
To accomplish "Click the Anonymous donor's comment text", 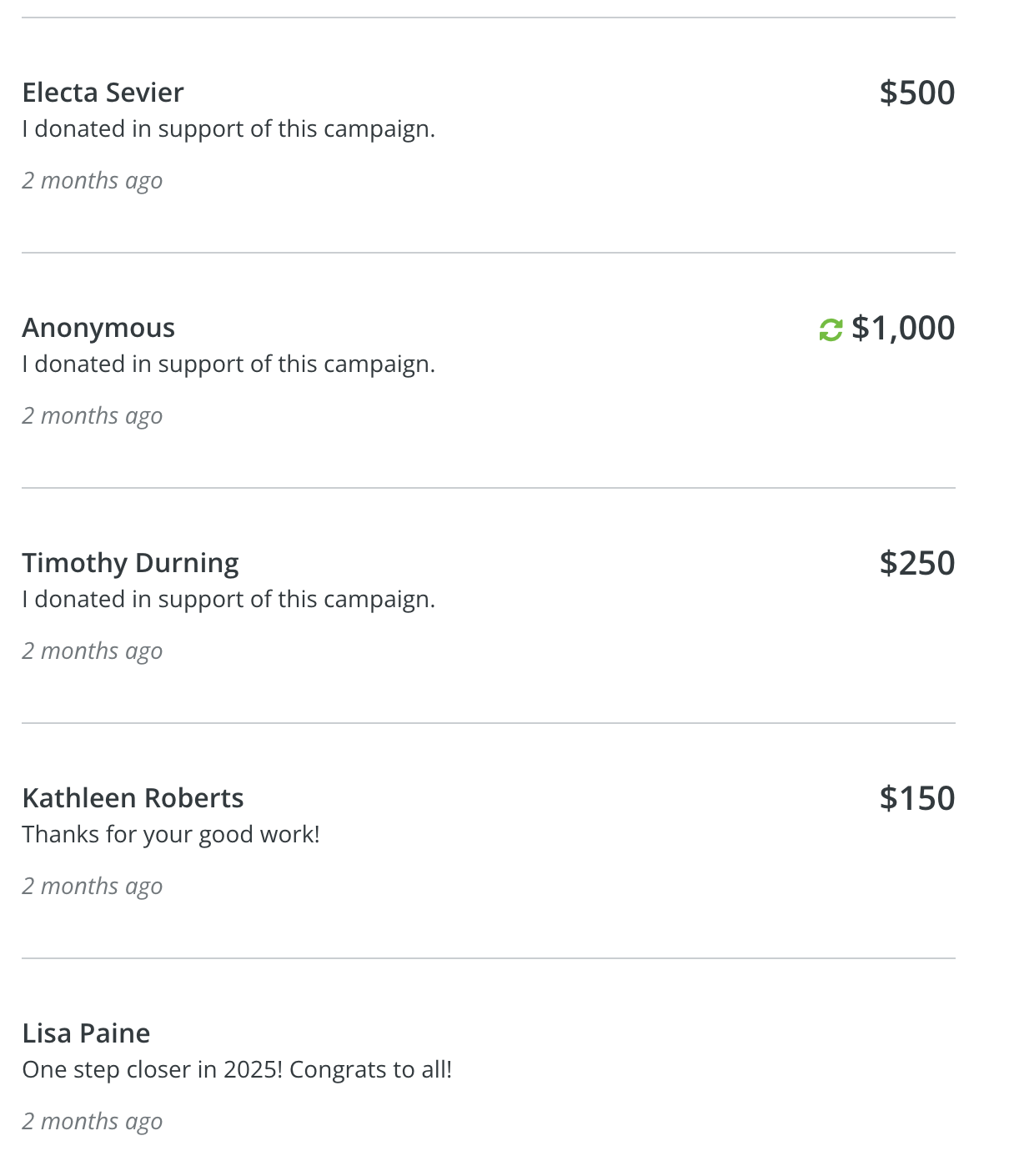I will (x=228, y=364).
